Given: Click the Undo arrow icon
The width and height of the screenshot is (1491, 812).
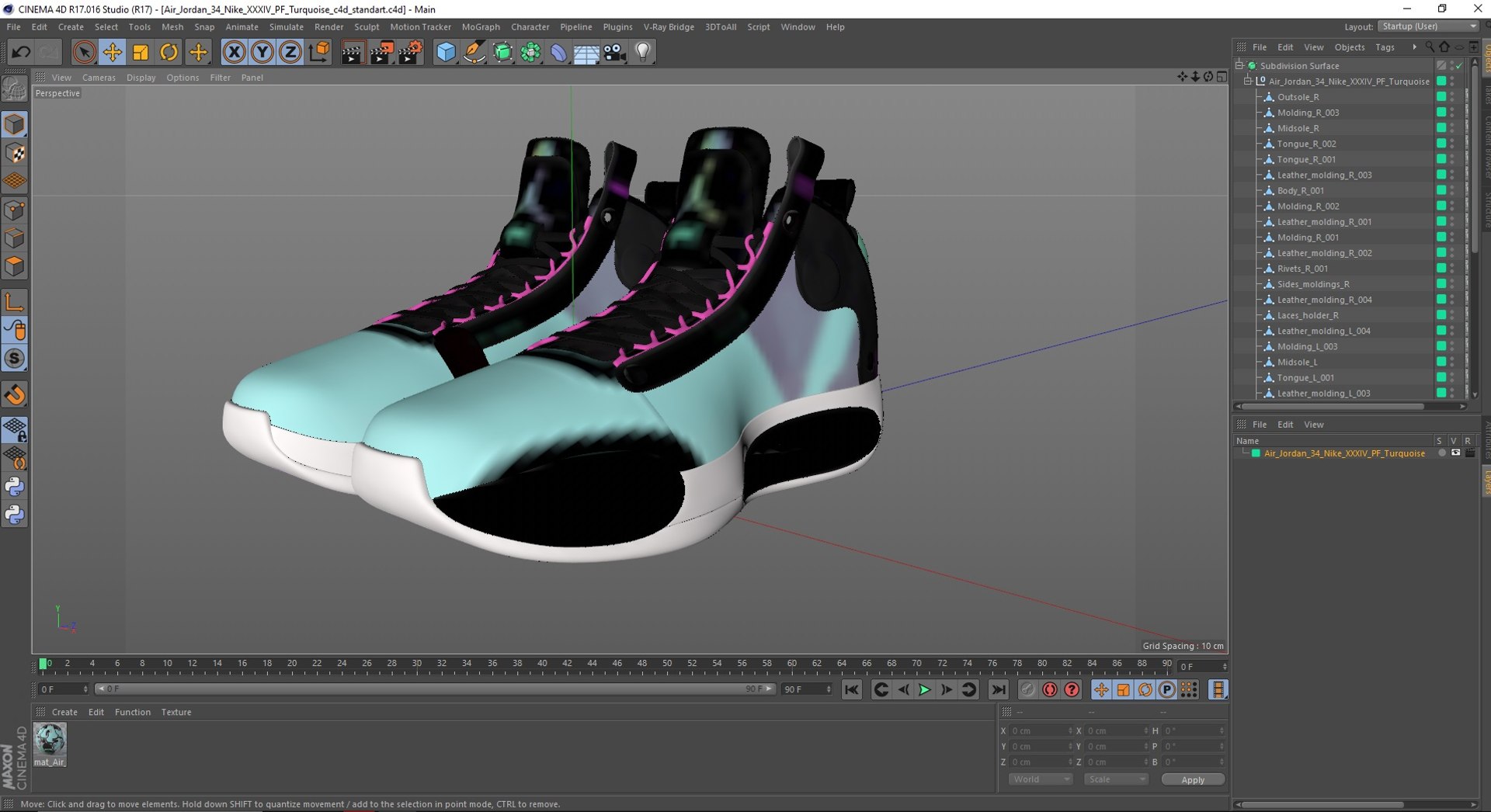Looking at the screenshot, I should coord(21,52).
